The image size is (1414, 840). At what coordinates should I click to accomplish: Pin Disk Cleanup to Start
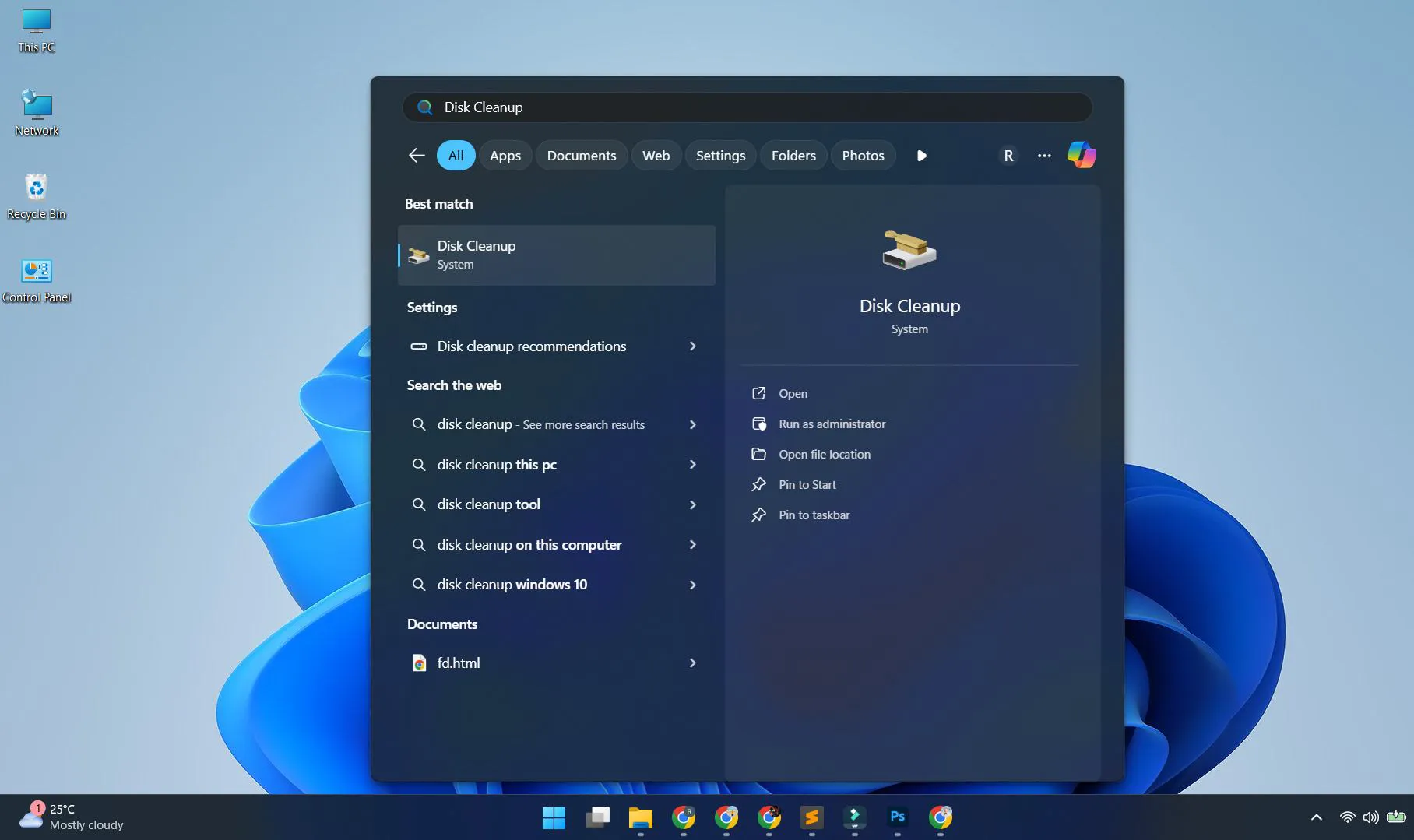[x=807, y=484]
